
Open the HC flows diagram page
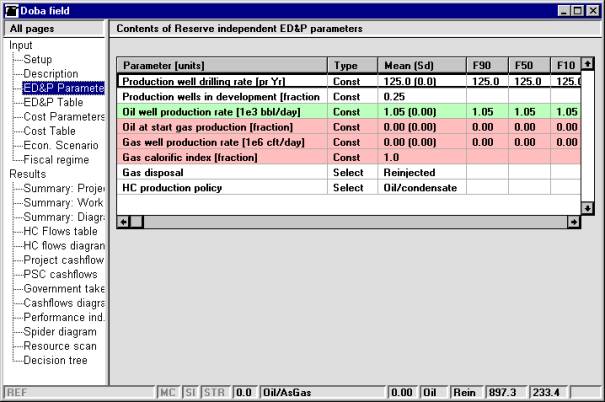point(64,246)
